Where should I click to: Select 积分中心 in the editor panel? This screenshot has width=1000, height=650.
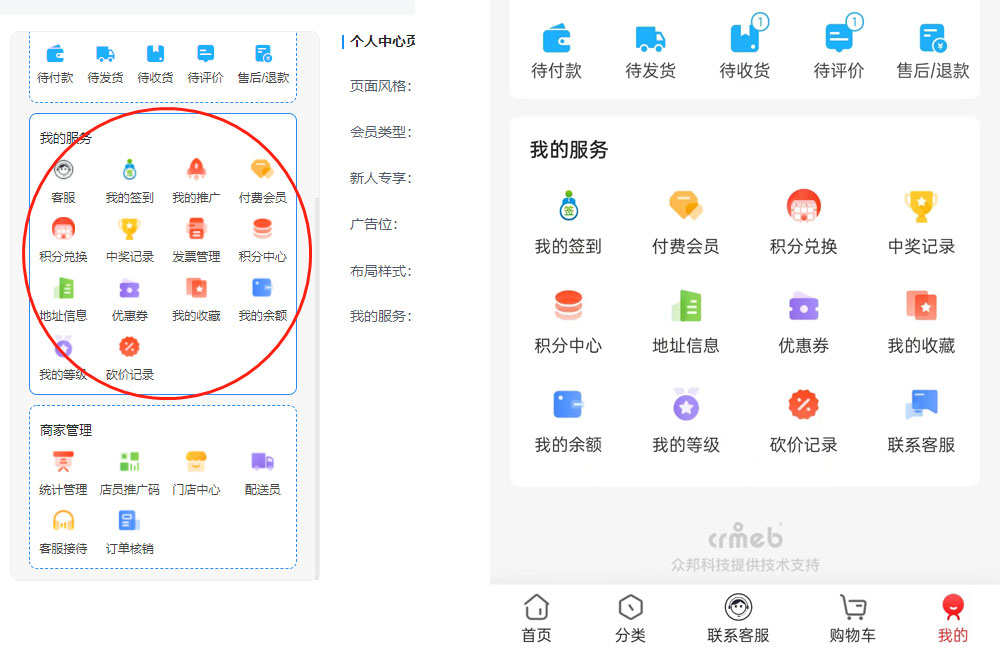point(263,240)
